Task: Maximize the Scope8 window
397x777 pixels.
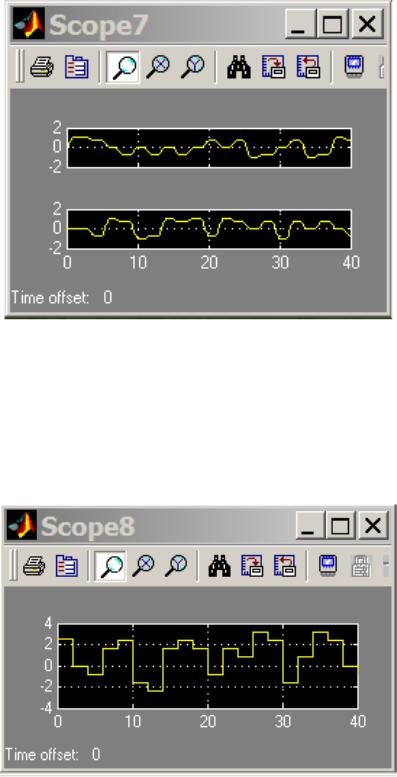Action: [x=340, y=526]
